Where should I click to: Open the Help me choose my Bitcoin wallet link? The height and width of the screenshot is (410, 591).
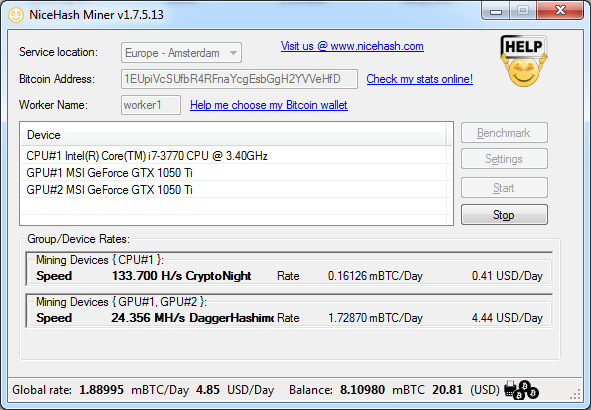coord(269,105)
